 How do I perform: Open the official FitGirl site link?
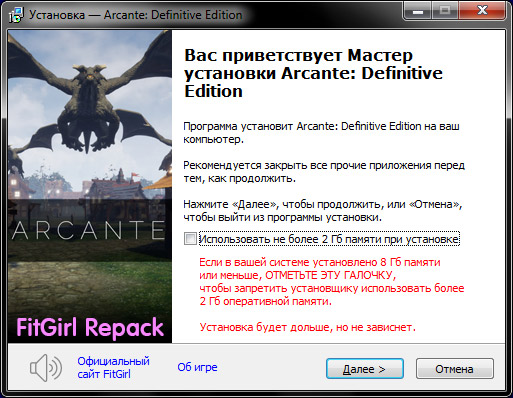click(113, 368)
